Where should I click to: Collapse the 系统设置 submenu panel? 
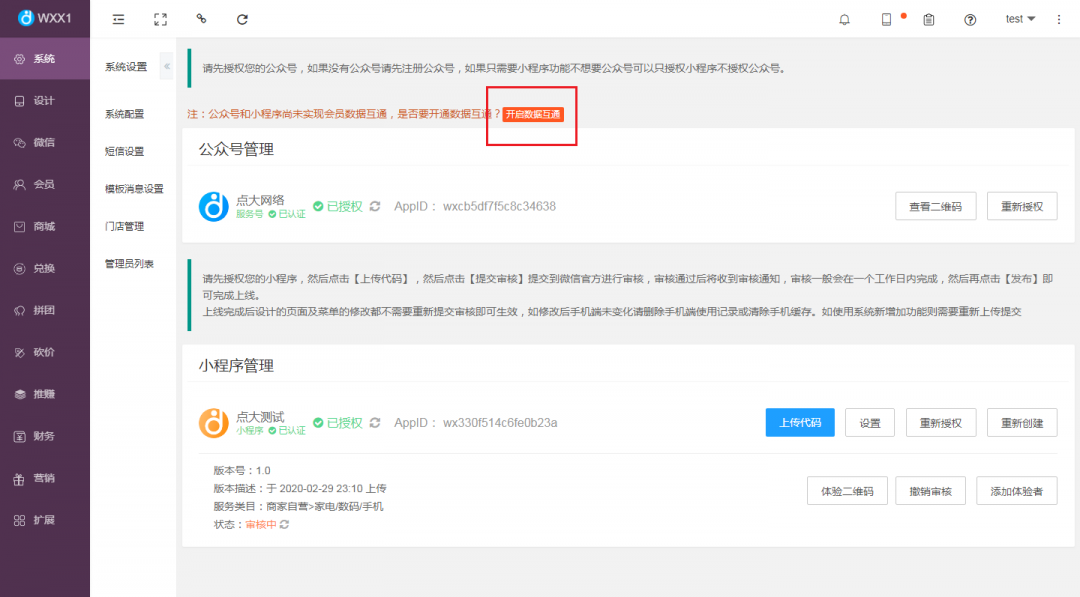click(x=167, y=67)
